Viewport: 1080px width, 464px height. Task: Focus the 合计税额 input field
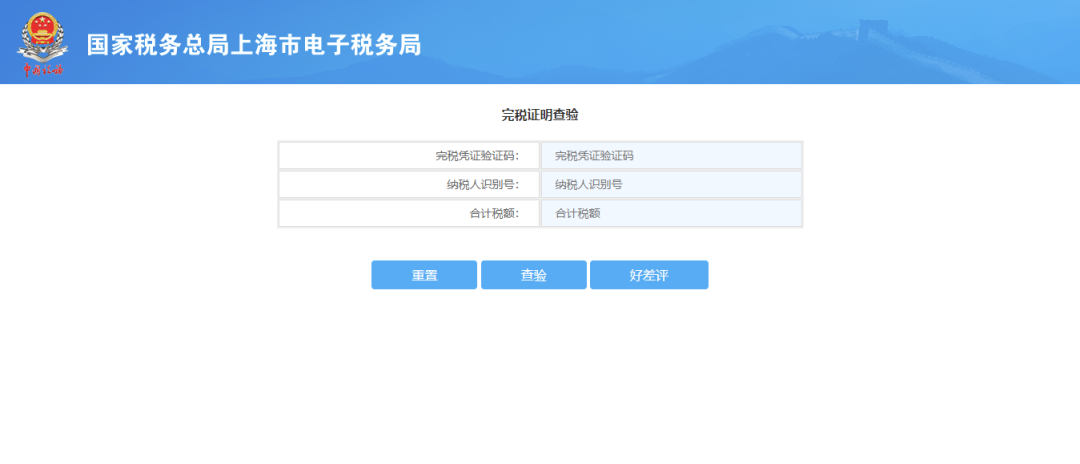672,213
